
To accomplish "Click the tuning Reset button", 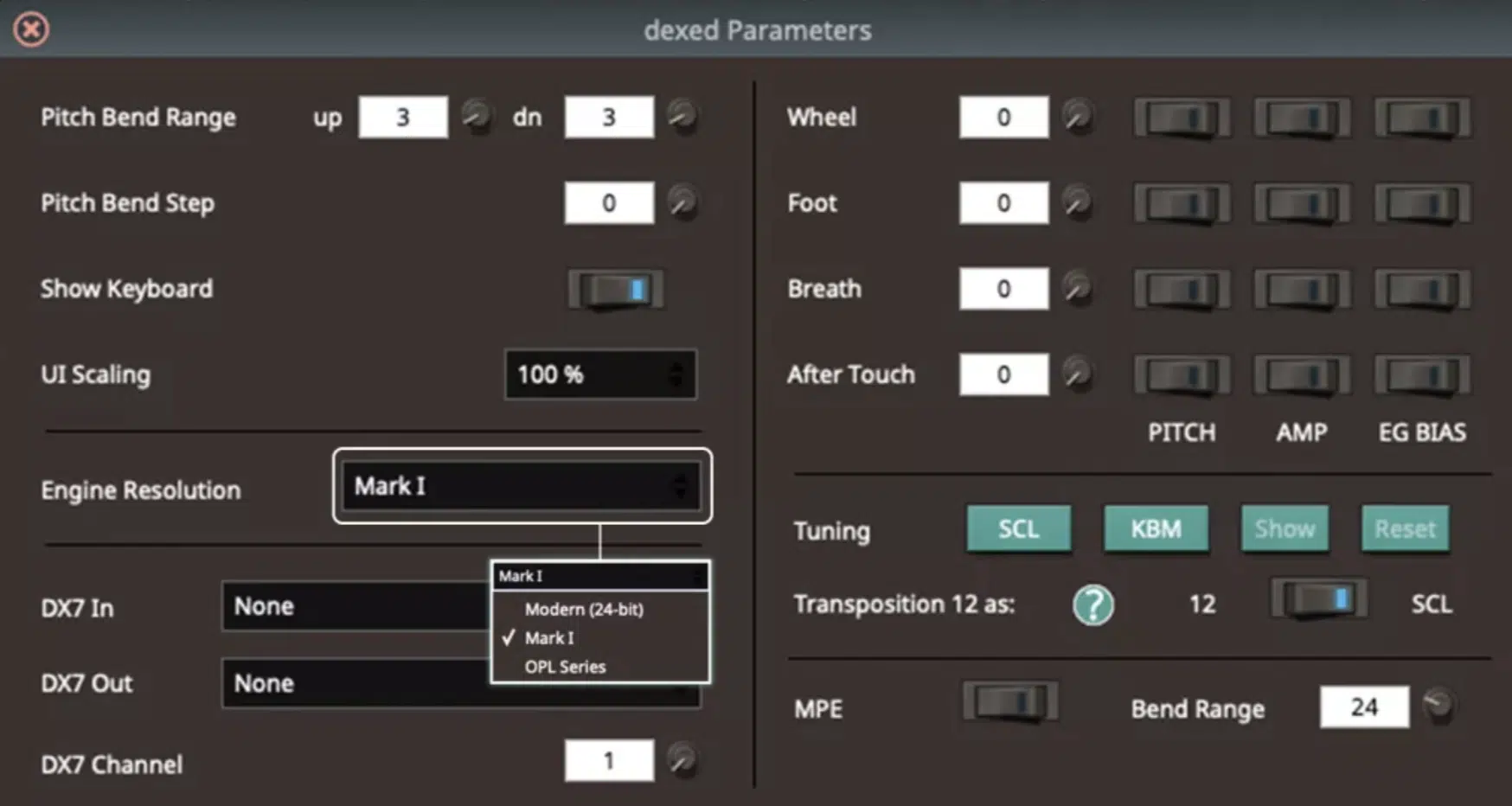I will click(x=1405, y=528).
